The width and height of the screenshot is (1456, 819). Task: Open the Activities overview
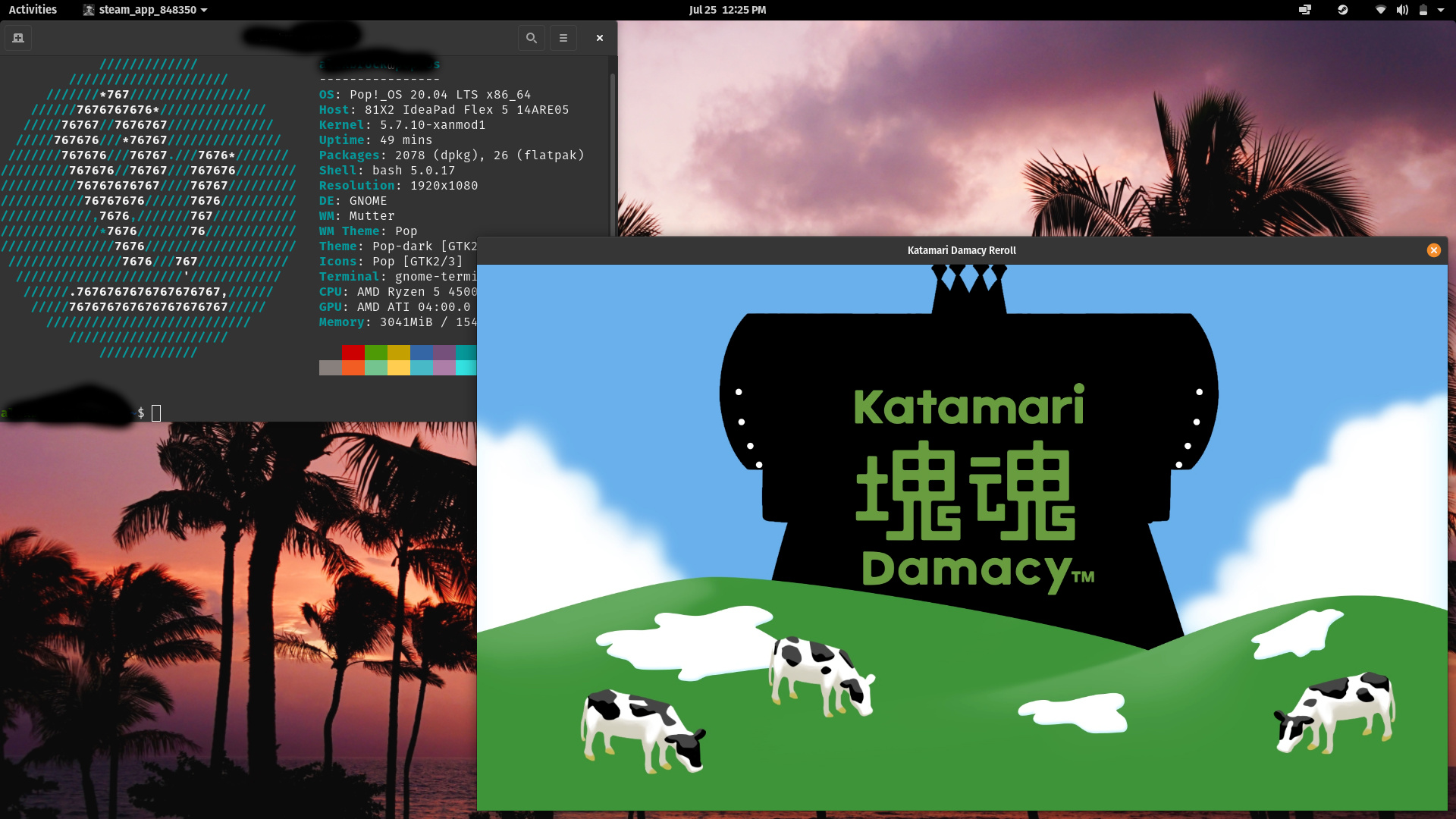point(33,10)
